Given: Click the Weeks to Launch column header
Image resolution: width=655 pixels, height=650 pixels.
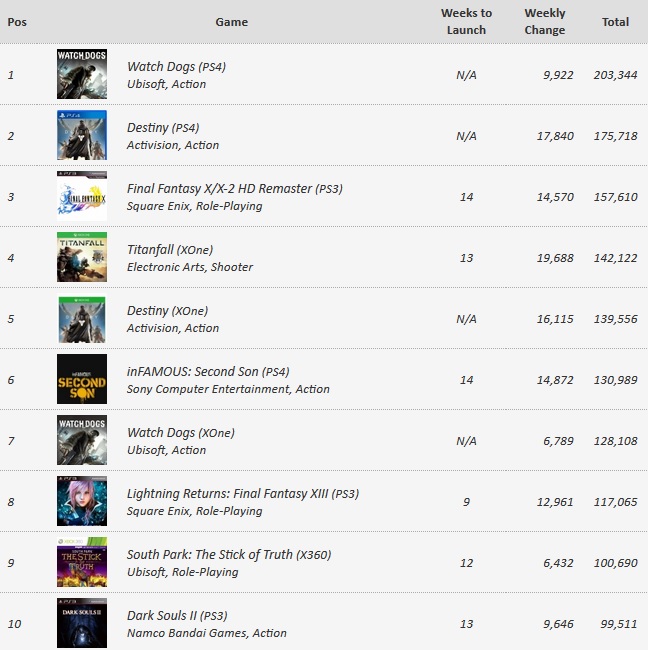Looking at the screenshot, I should (x=466, y=22).
